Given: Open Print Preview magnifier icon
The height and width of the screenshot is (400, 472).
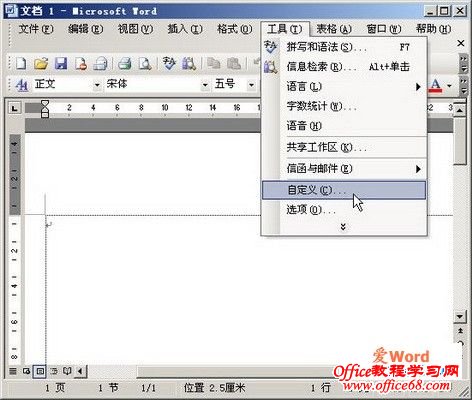Looking at the screenshot, I should [145, 63].
